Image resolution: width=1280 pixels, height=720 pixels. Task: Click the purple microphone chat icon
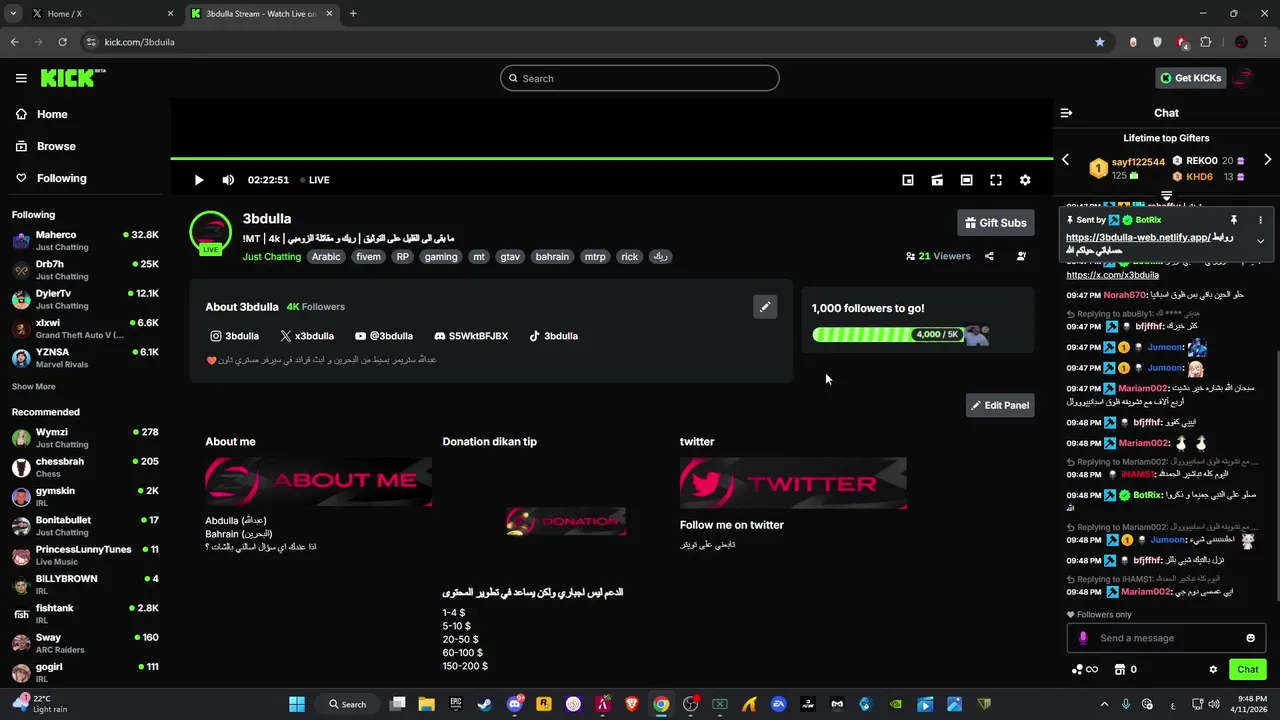pyautogui.click(x=1083, y=638)
